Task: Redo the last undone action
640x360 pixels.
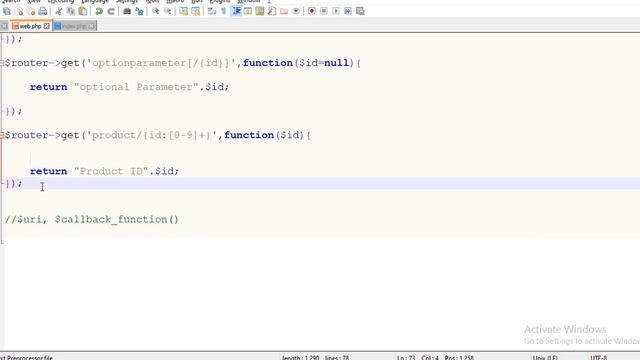Action: pos(111,11)
